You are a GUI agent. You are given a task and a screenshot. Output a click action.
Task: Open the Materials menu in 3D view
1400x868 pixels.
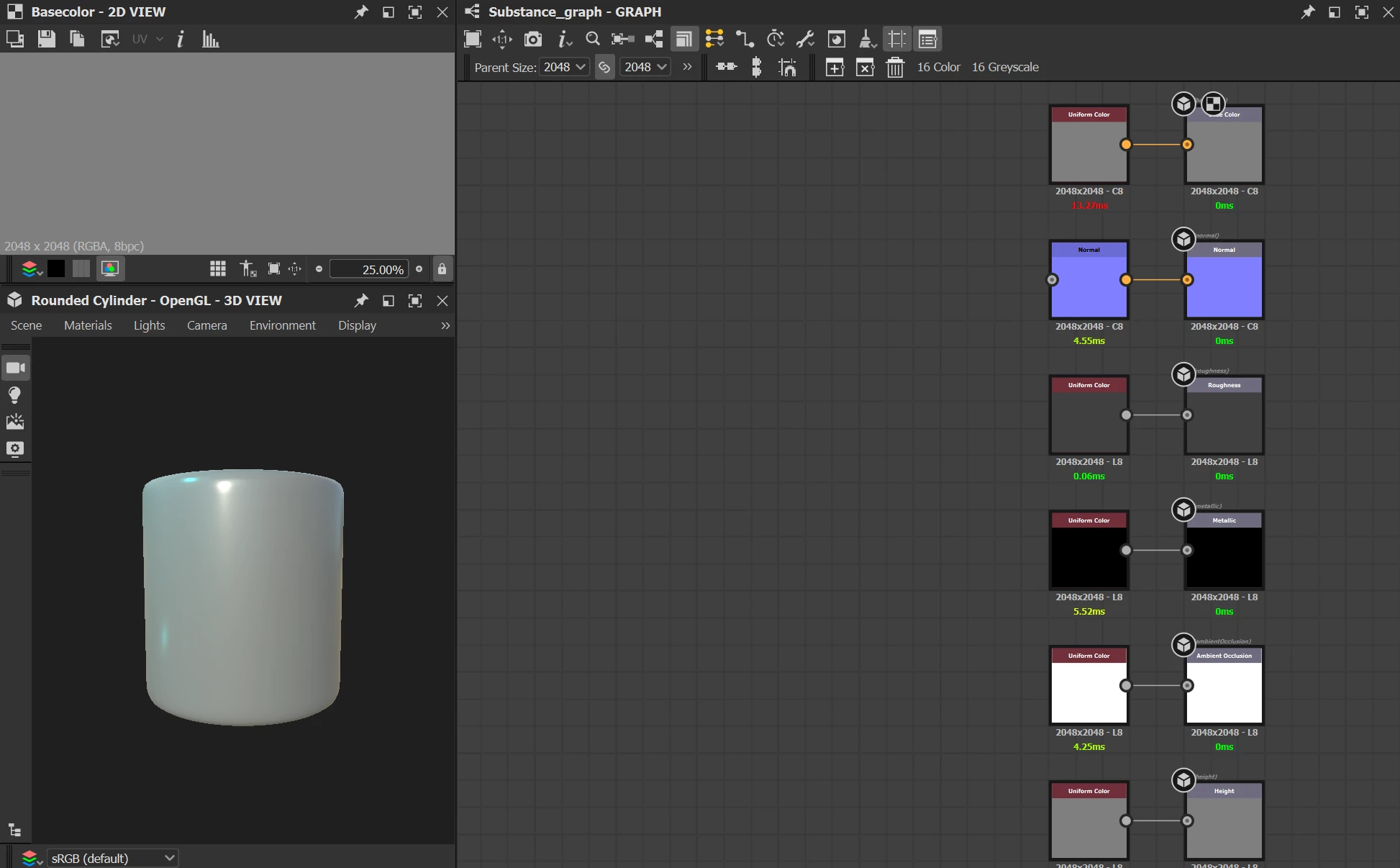pos(88,325)
